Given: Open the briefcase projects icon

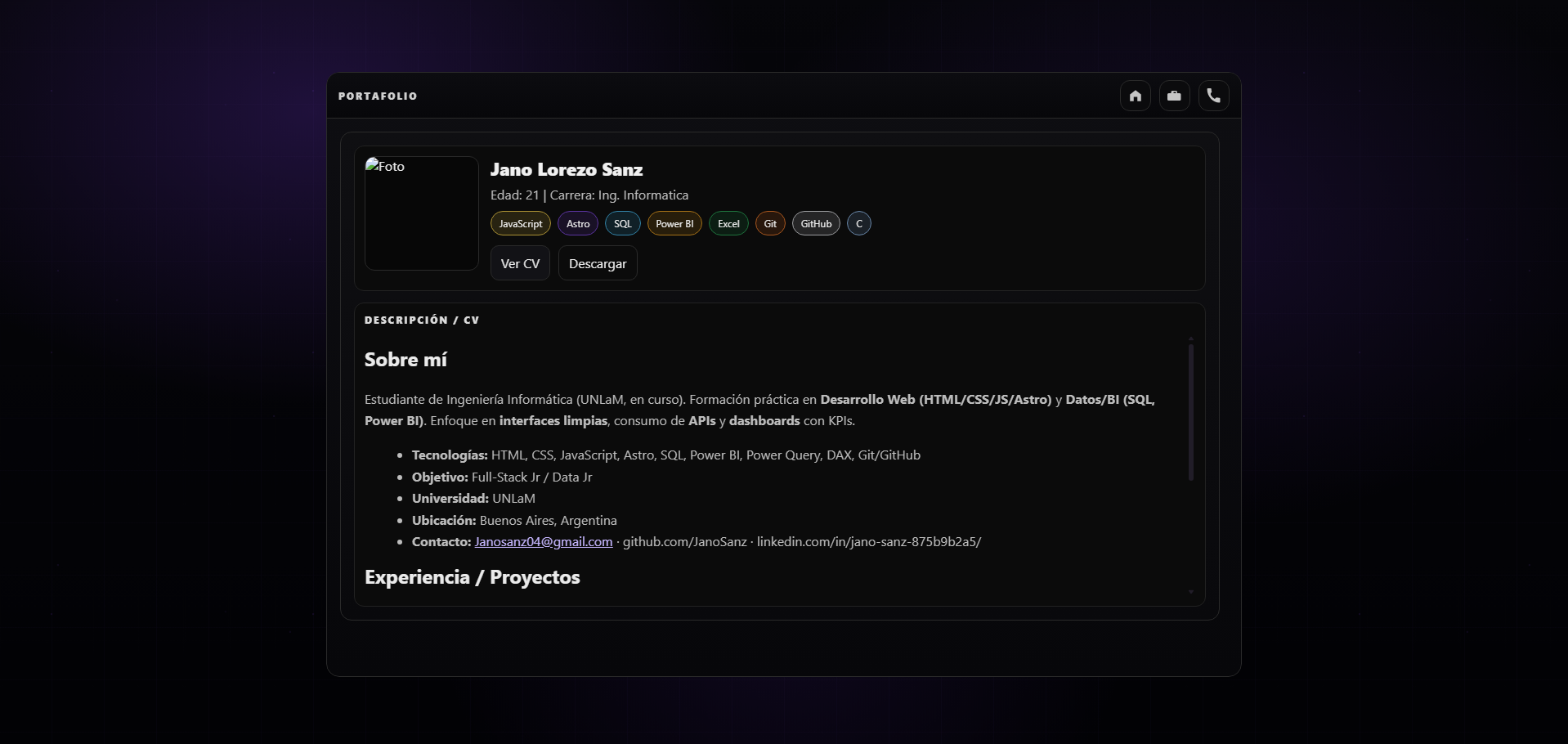Looking at the screenshot, I should tap(1174, 96).
